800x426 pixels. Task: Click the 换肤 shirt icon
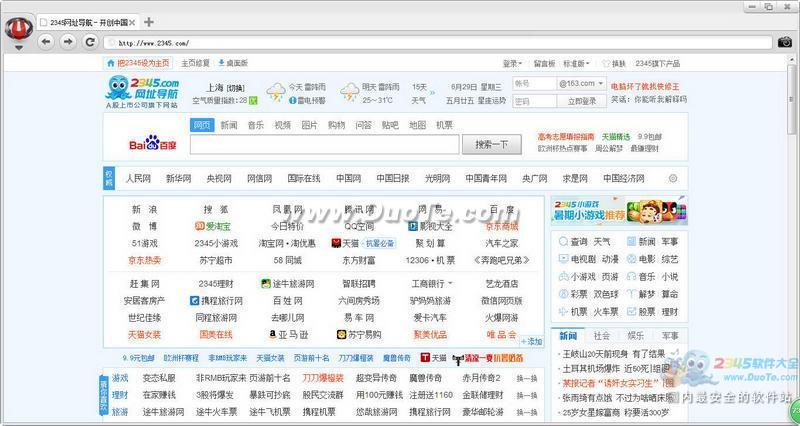606,64
